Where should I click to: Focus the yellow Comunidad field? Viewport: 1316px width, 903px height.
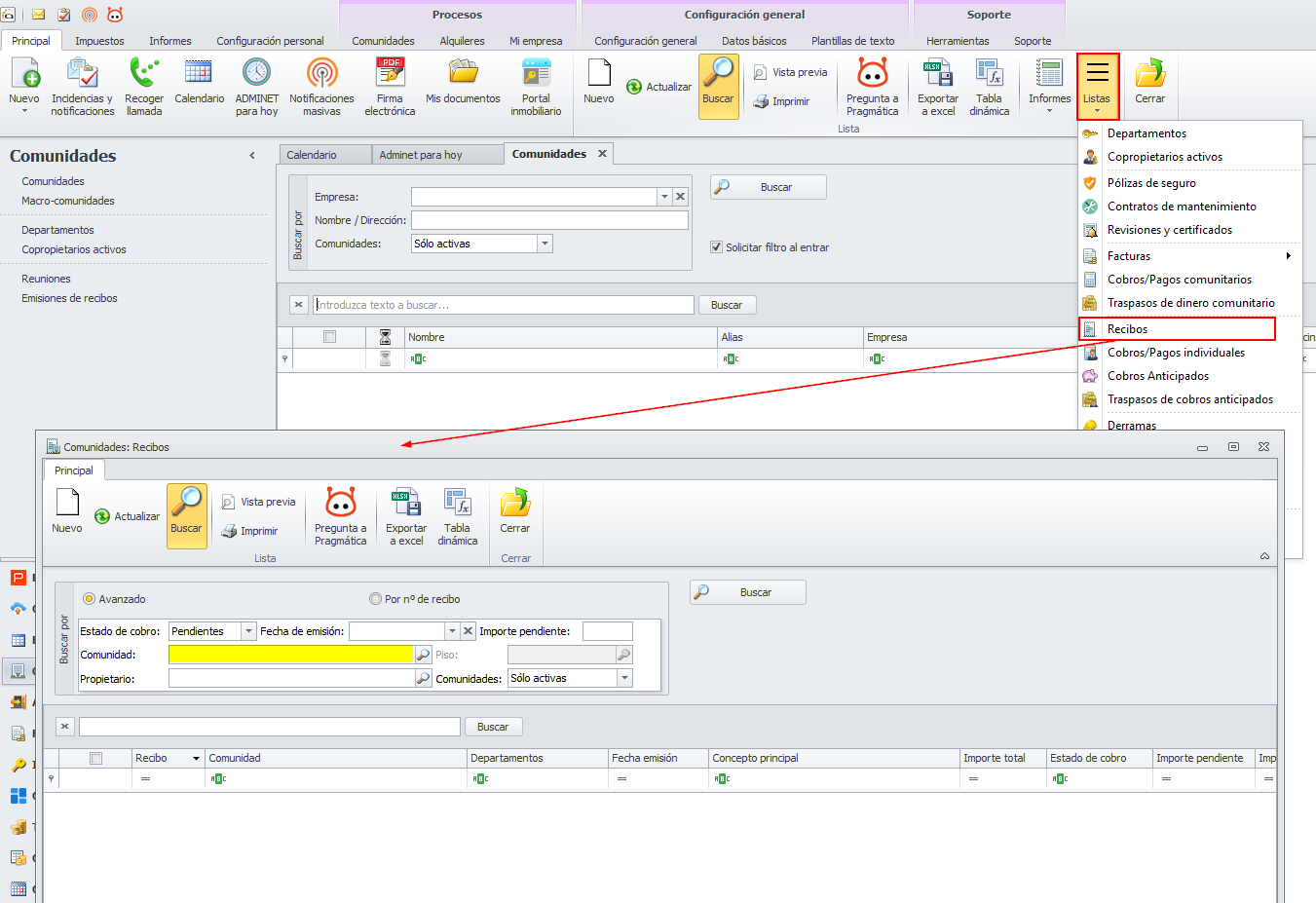pos(291,655)
